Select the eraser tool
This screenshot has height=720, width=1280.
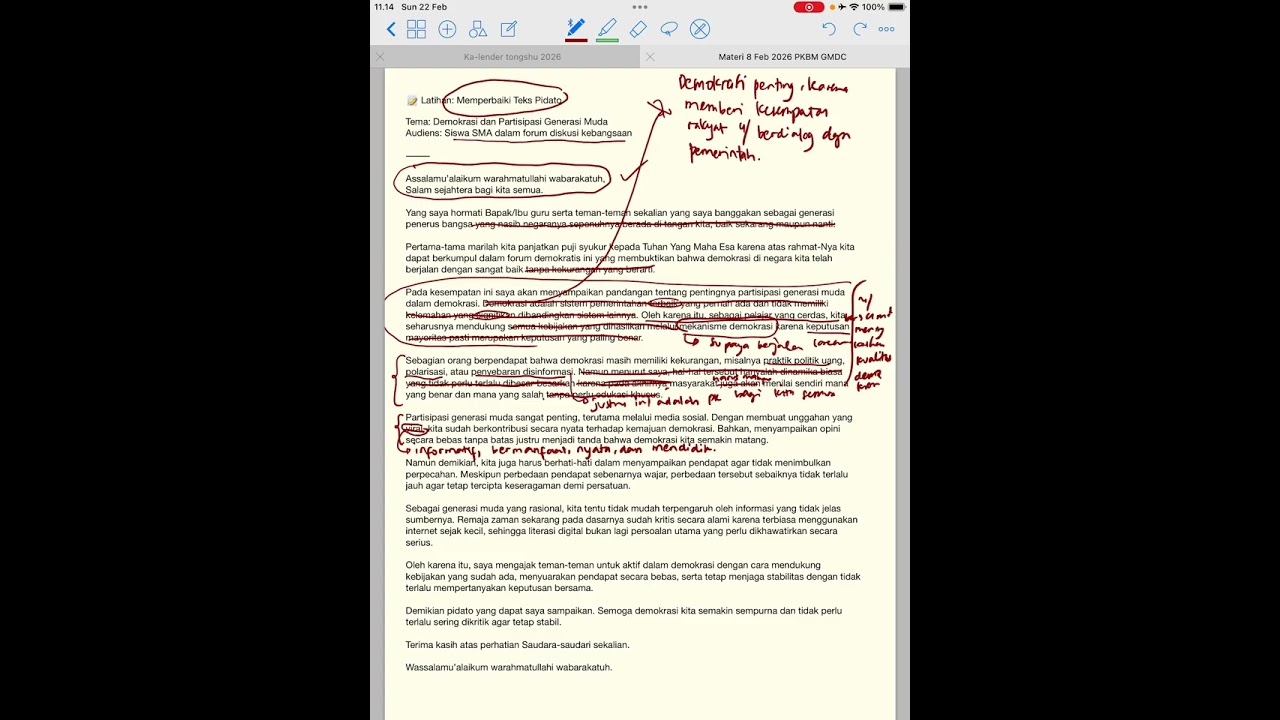pyautogui.click(x=638, y=29)
